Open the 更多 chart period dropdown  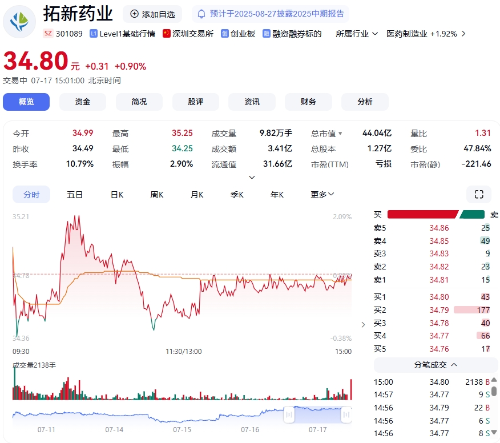coord(322,194)
